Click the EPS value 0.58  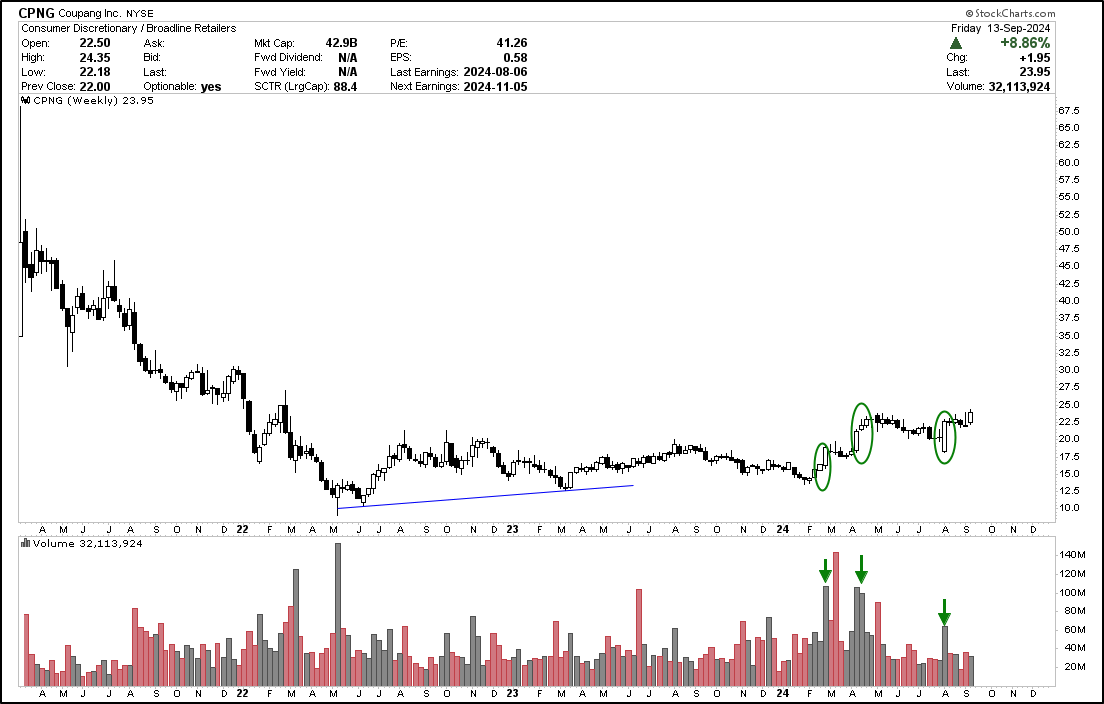[515, 58]
